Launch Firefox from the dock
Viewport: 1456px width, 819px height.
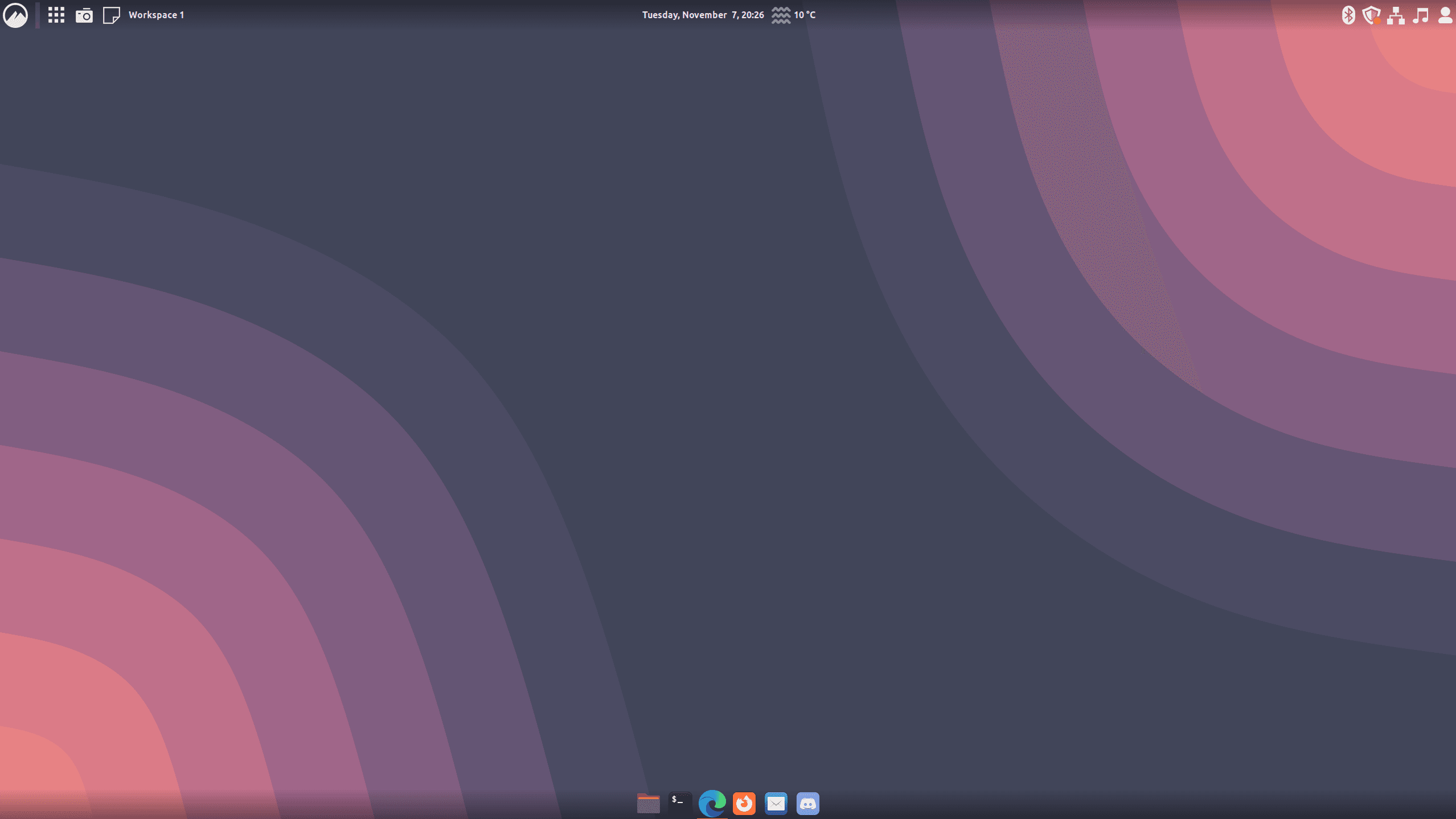pyautogui.click(x=744, y=803)
